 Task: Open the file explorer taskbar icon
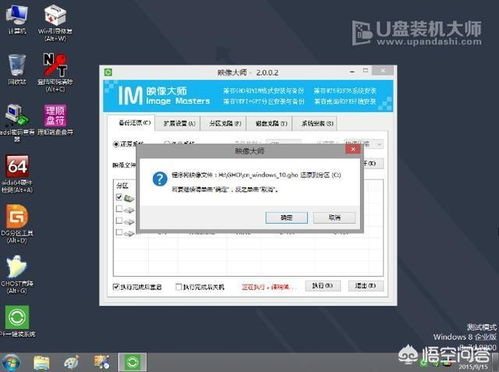(x=41, y=363)
